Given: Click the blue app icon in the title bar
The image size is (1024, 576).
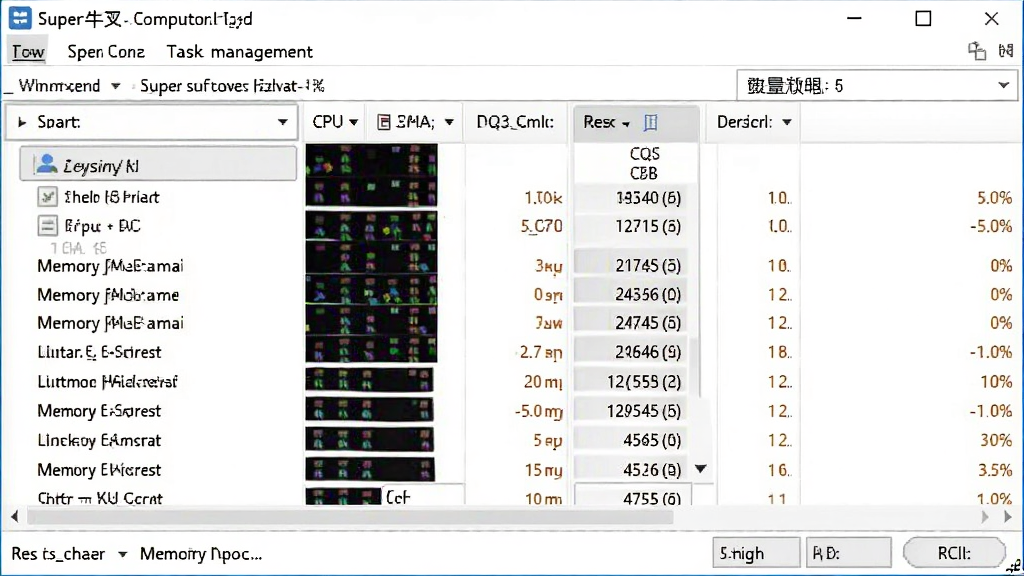Looking at the screenshot, I should coord(20,18).
